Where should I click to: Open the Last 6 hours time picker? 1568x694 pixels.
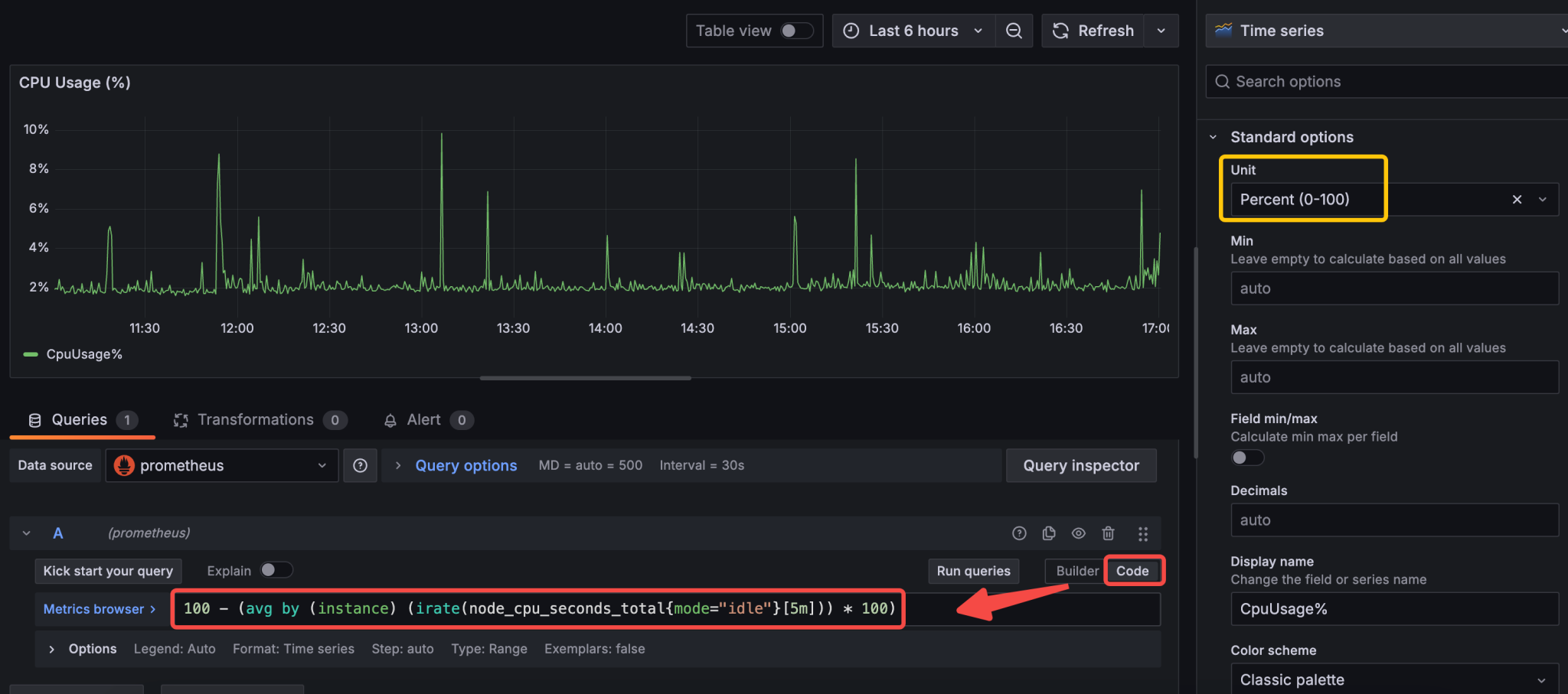913,31
